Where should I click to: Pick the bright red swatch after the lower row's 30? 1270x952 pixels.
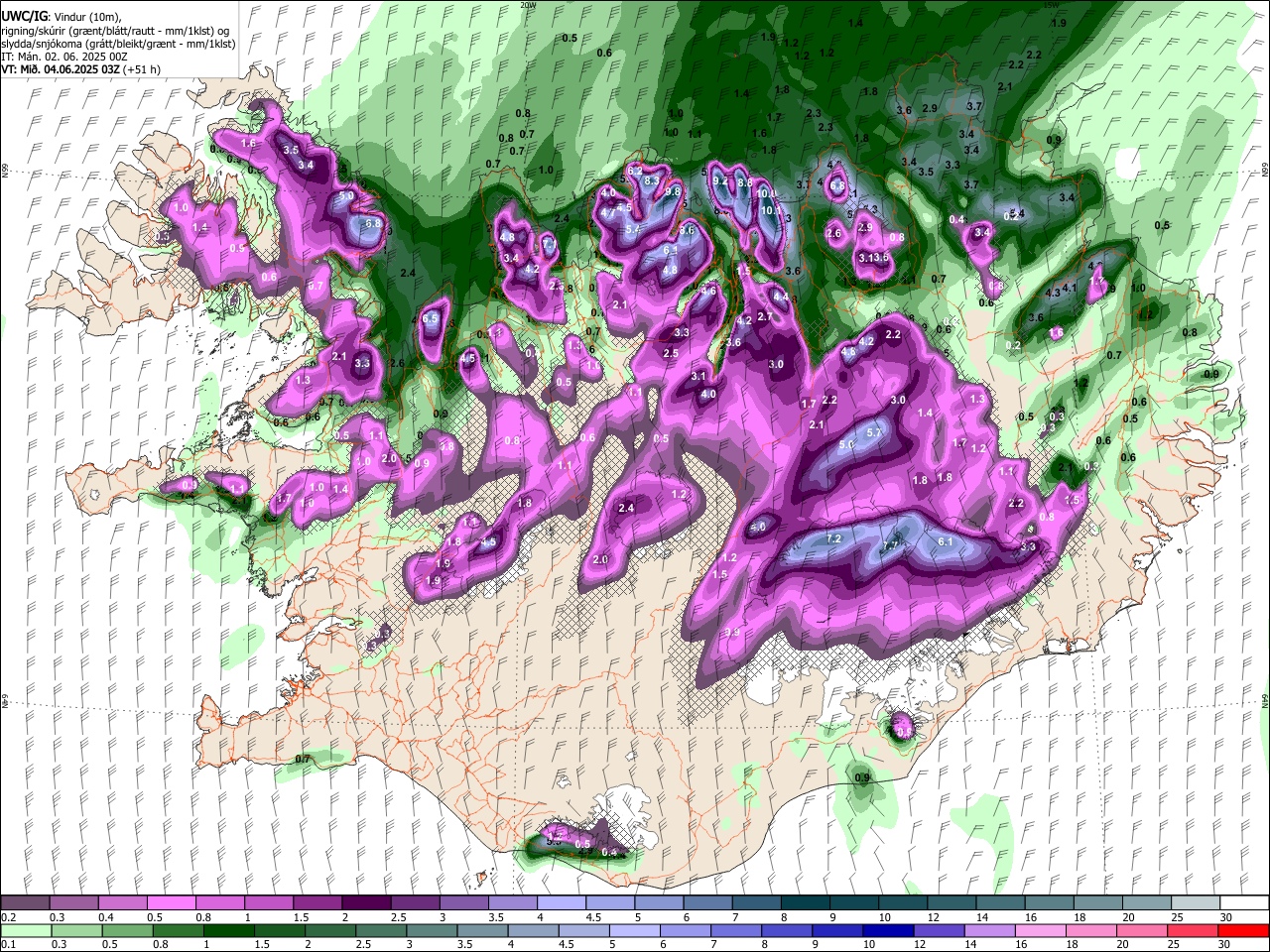coord(1243,930)
